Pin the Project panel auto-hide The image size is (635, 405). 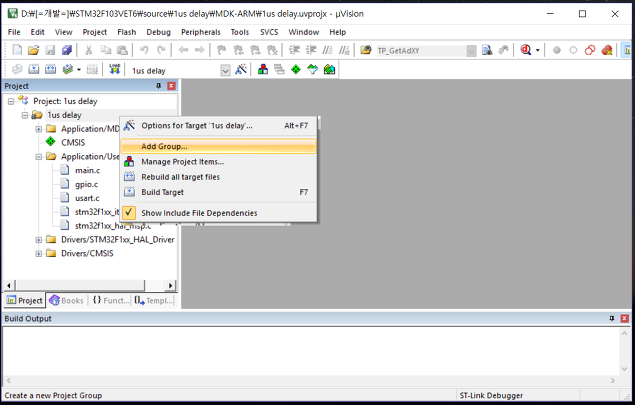click(x=158, y=86)
